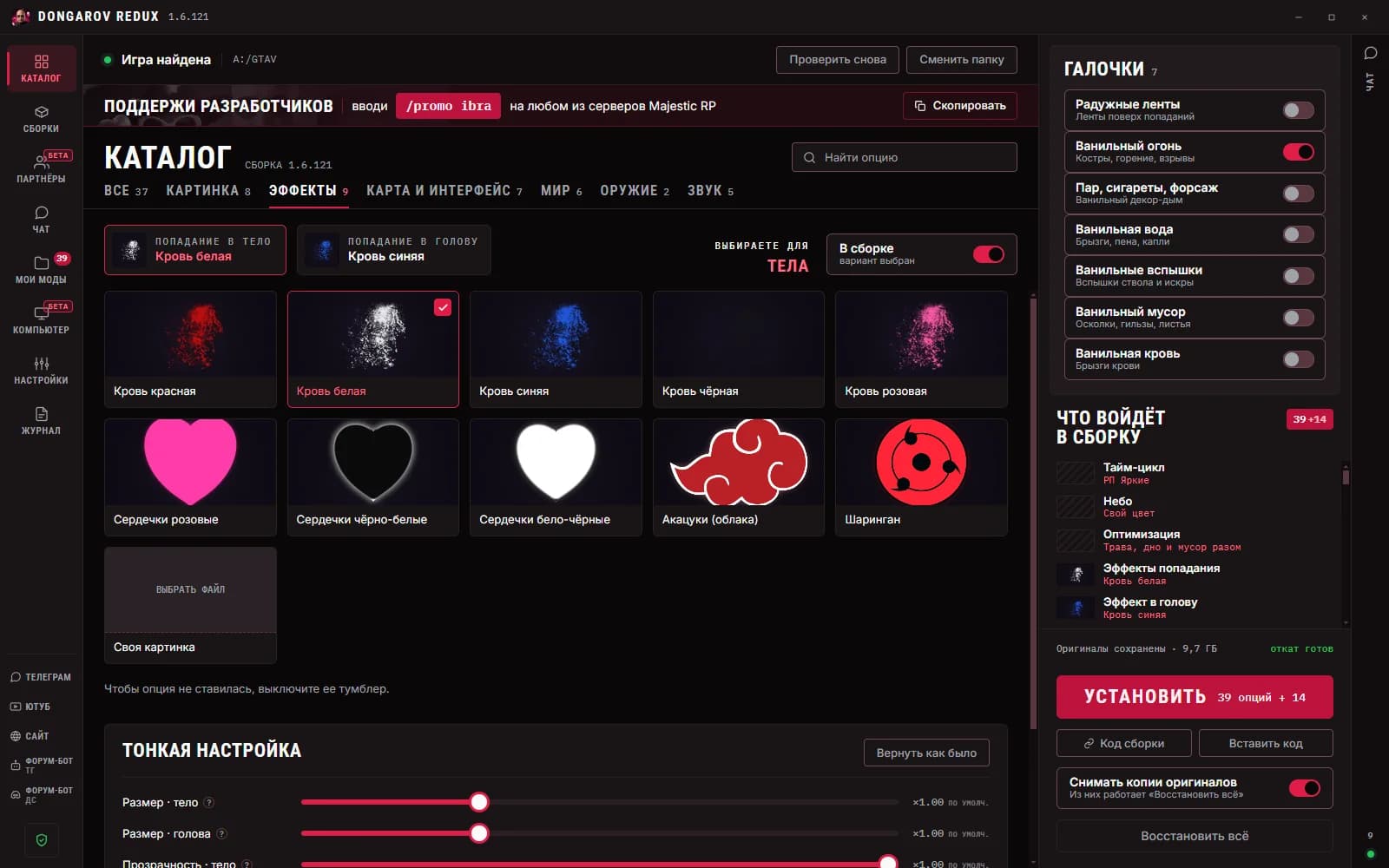Click the Установить button

click(1195, 697)
